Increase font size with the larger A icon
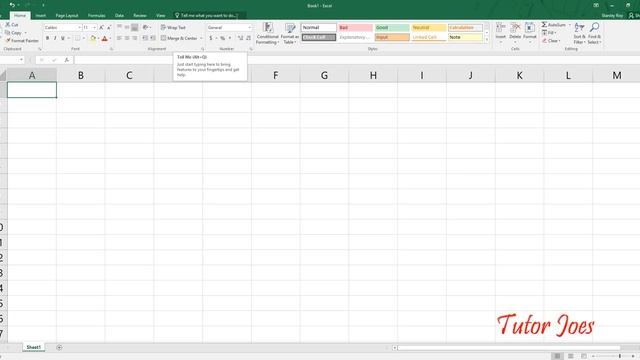Image resolution: width=640 pixels, height=360 pixels. click(x=101, y=27)
